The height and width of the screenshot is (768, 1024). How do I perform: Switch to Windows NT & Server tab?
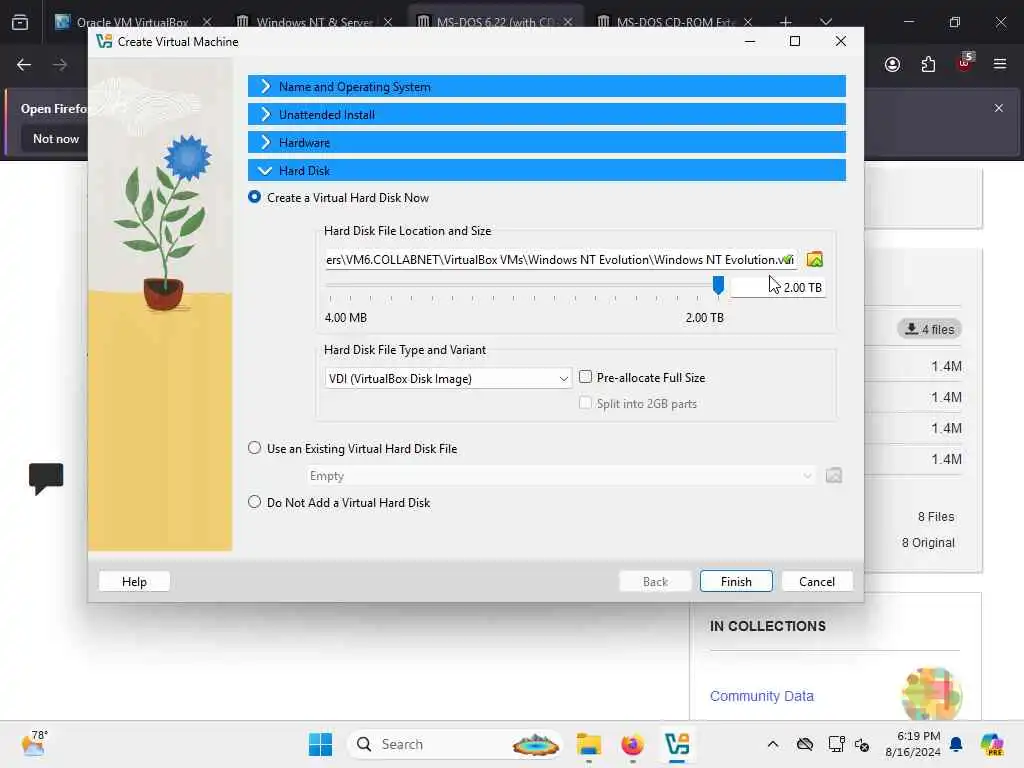click(314, 22)
